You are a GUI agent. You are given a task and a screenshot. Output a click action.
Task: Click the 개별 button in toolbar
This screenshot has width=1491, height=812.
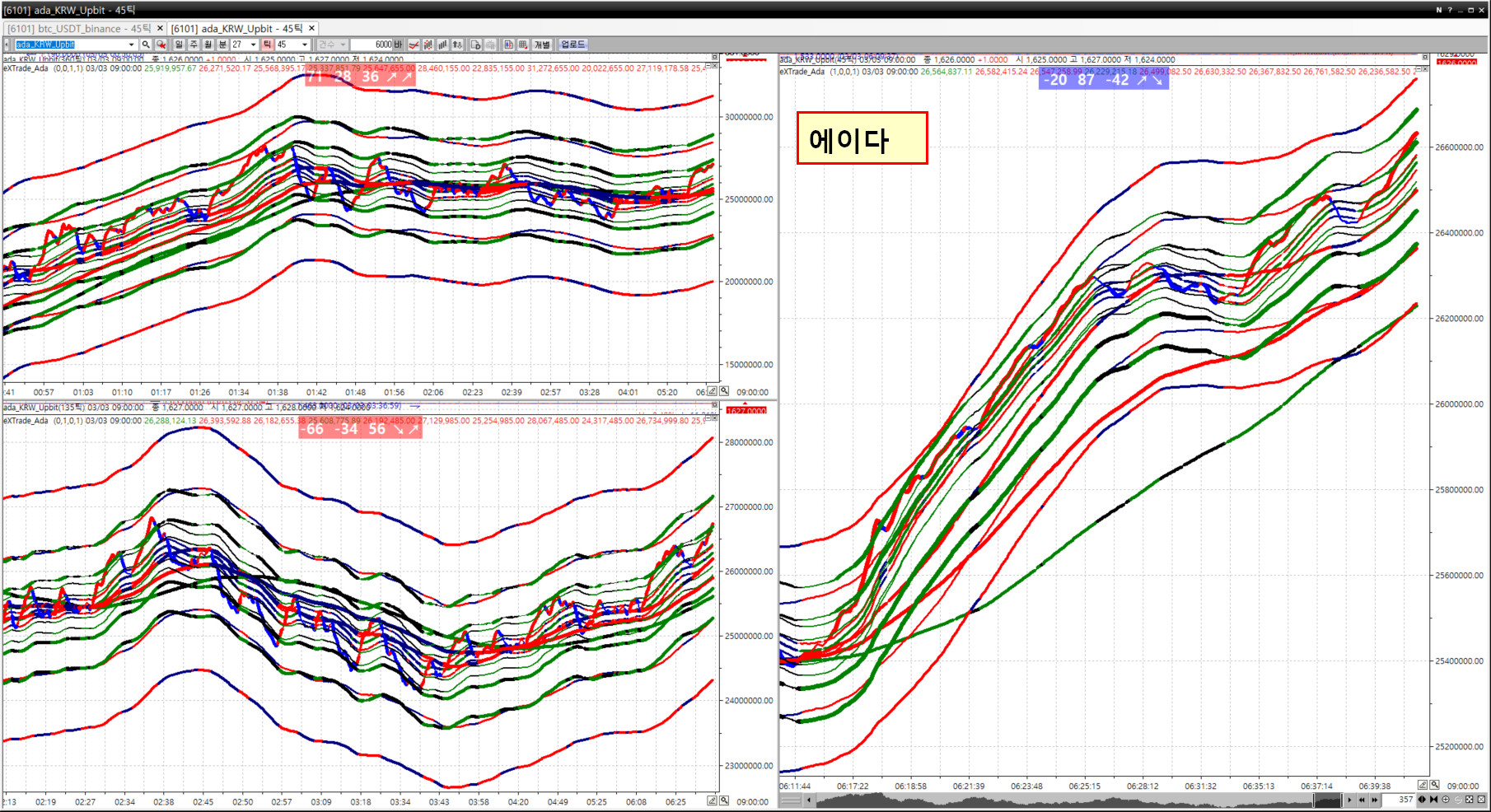point(541,44)
